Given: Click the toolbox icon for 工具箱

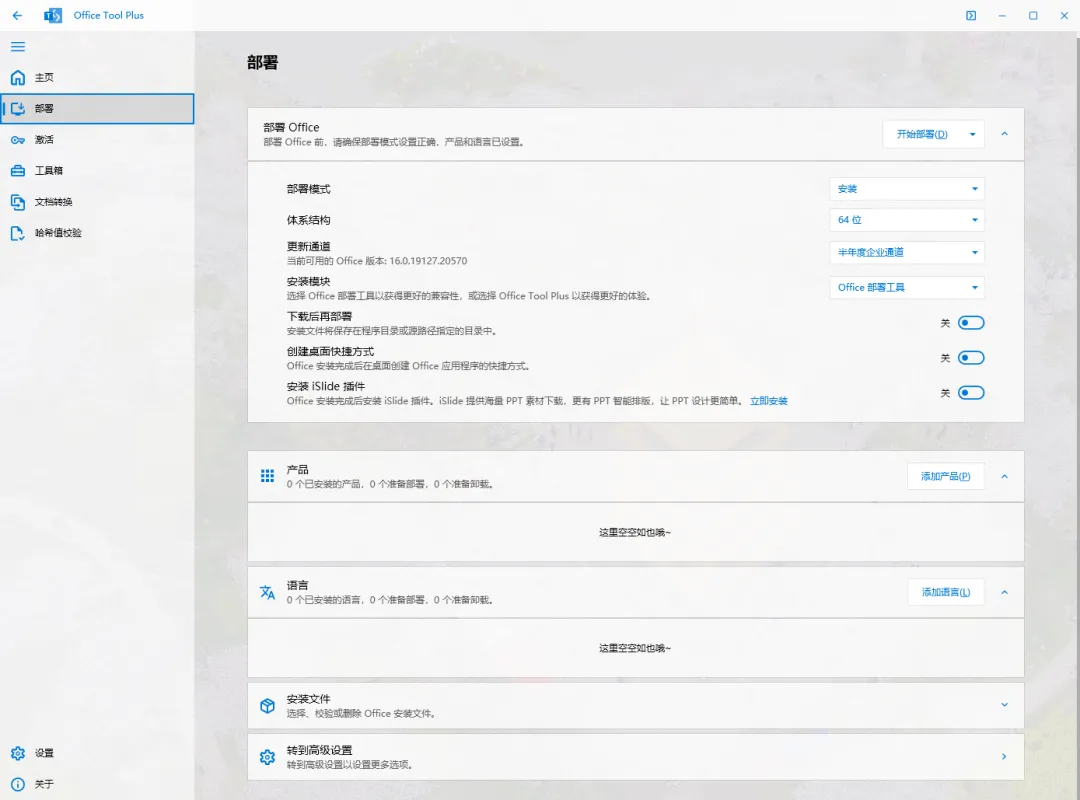Looking at the screenshot, I should (18, 170).
